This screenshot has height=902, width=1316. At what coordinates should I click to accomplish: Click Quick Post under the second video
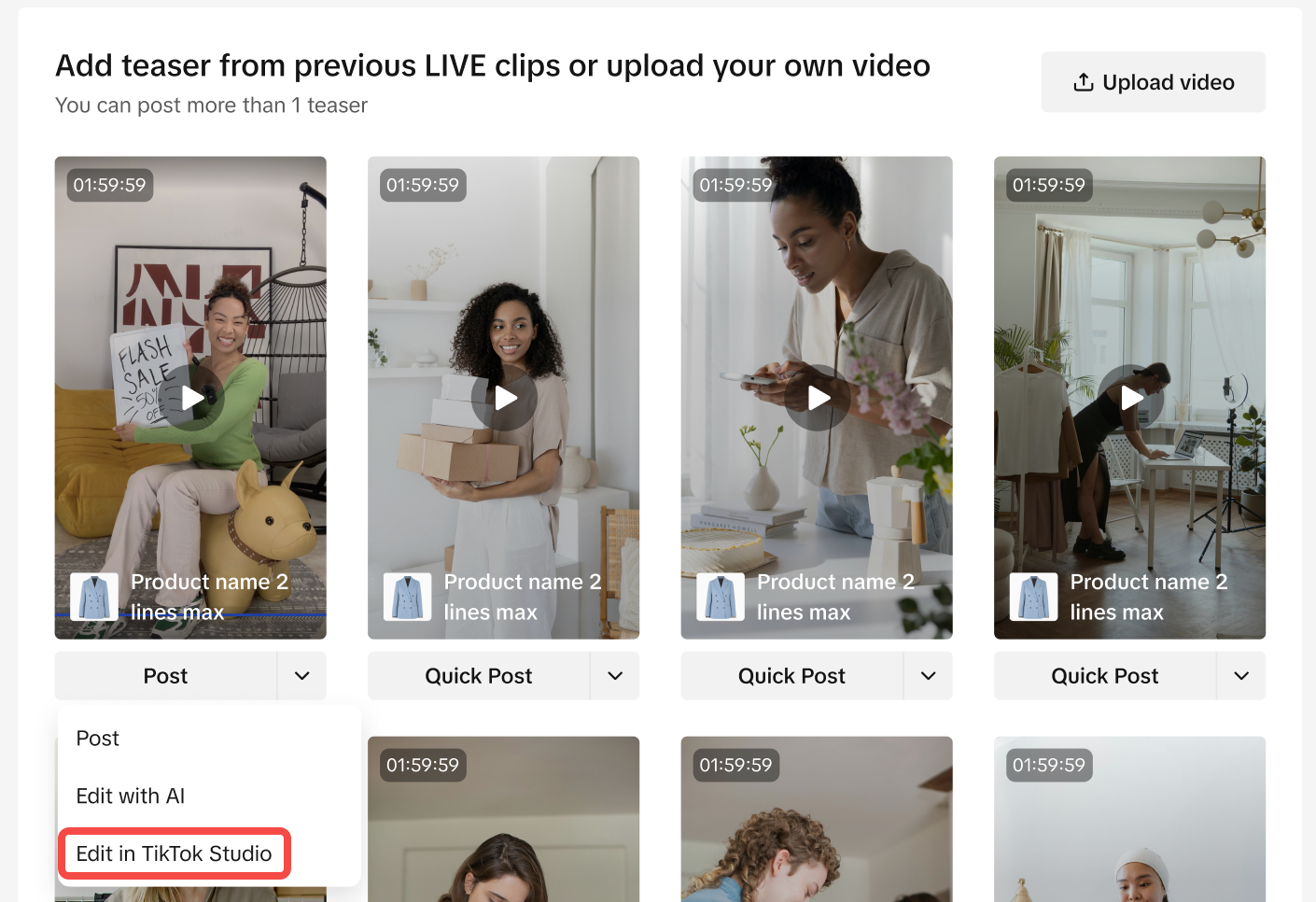[x=479, y=676]
